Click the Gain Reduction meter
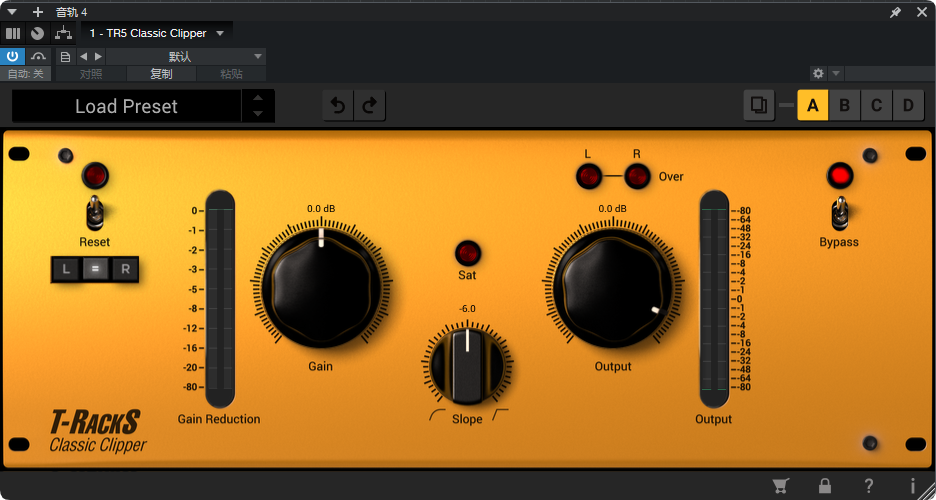 220,300
